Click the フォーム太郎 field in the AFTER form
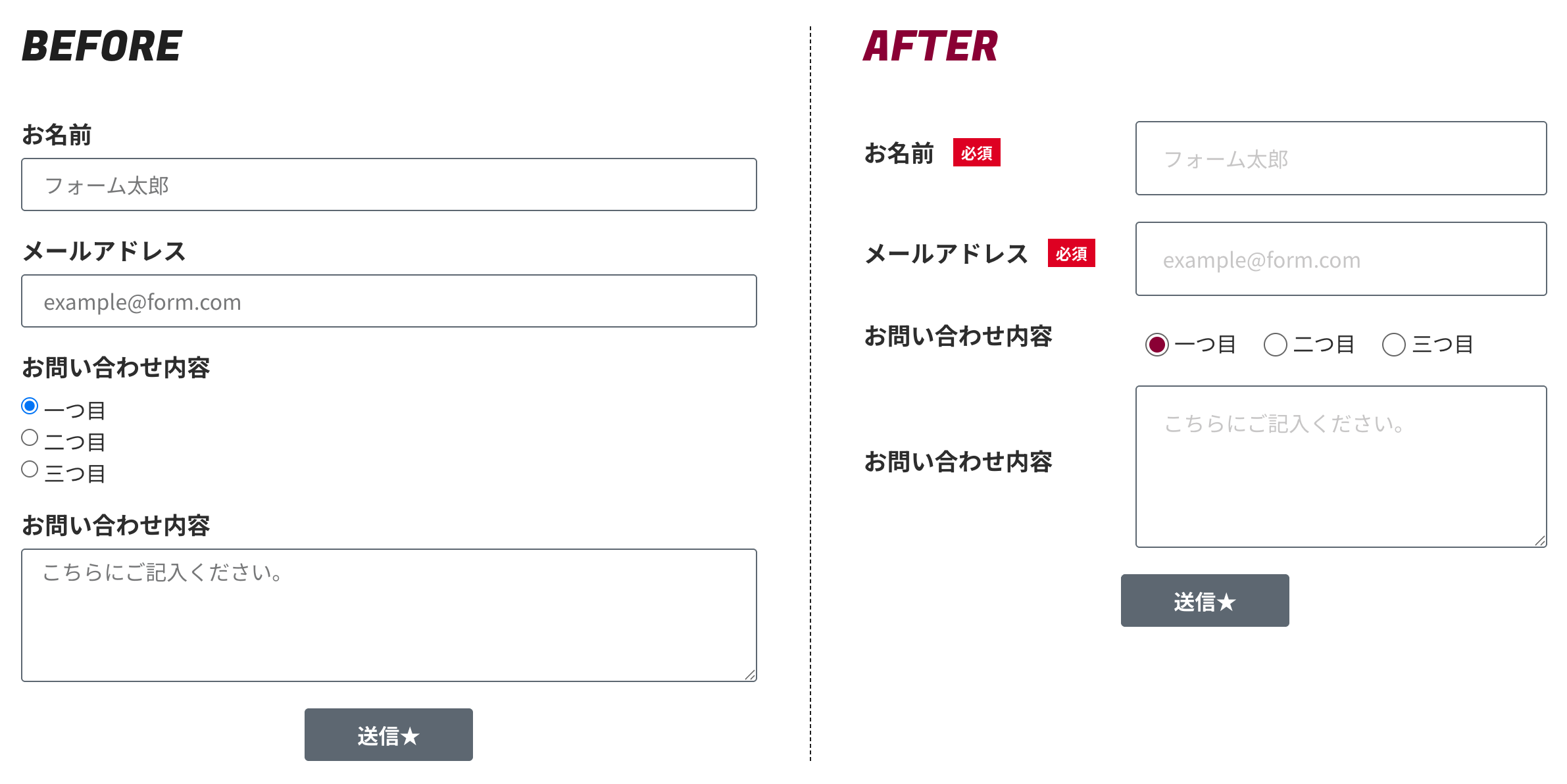The image size is (1567, 784). 1341,159
